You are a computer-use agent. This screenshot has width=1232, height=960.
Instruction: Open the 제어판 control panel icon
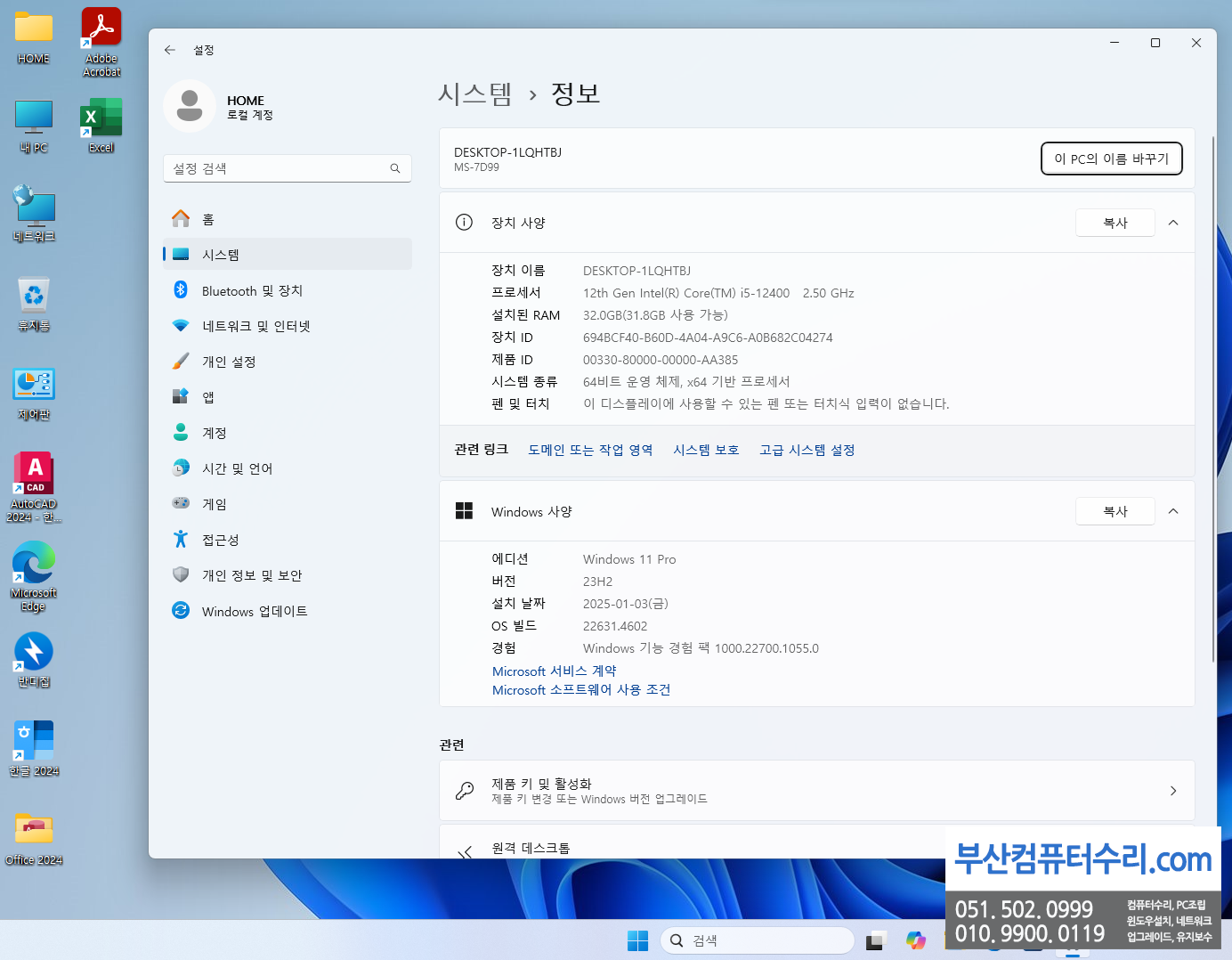[34, 394]
